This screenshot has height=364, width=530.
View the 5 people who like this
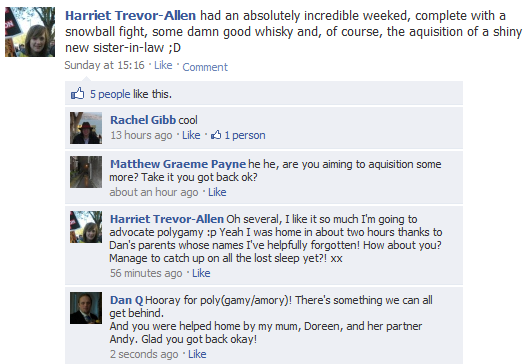tap(110, 94)
